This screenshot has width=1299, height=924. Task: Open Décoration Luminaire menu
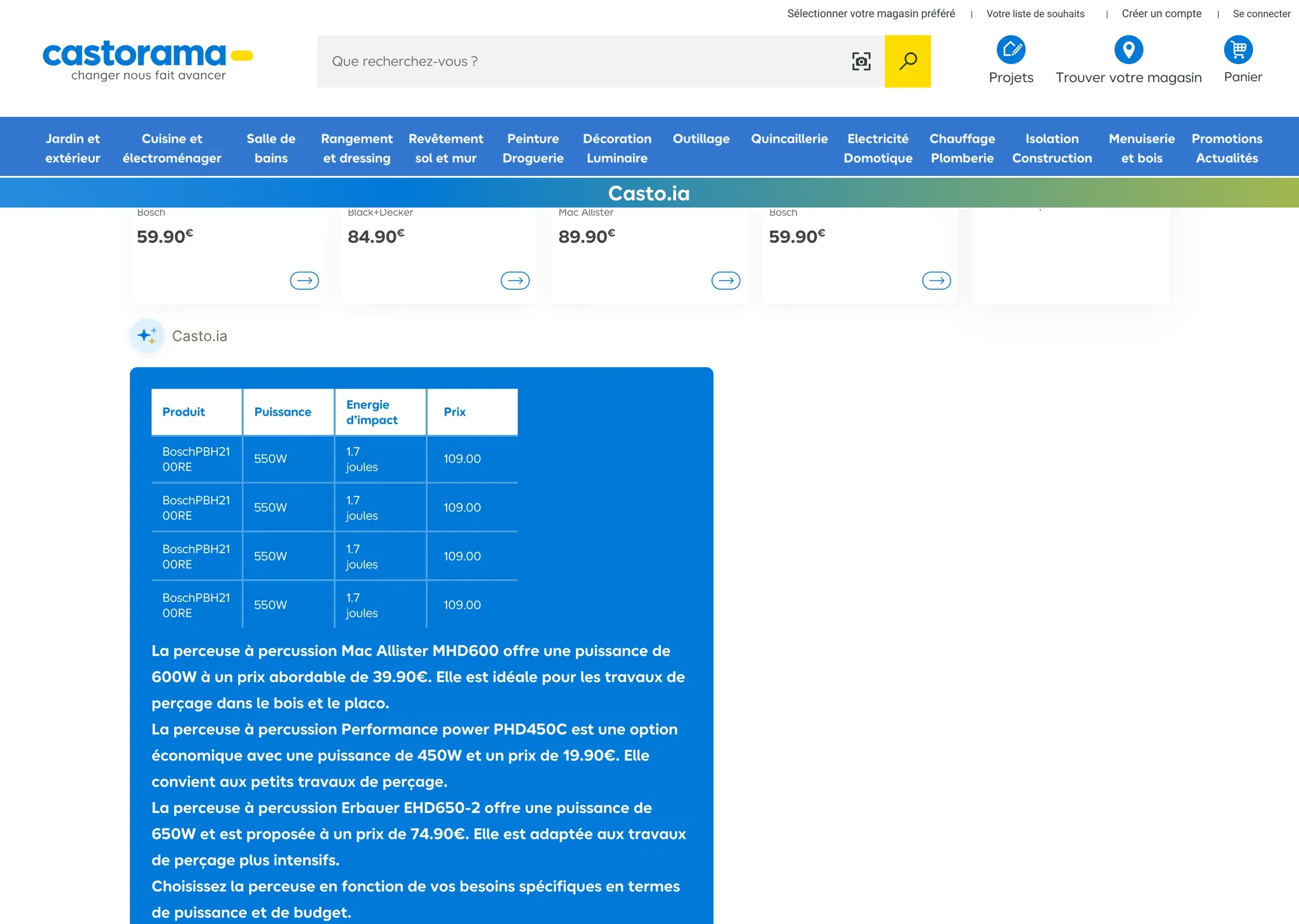coord(617,148)
